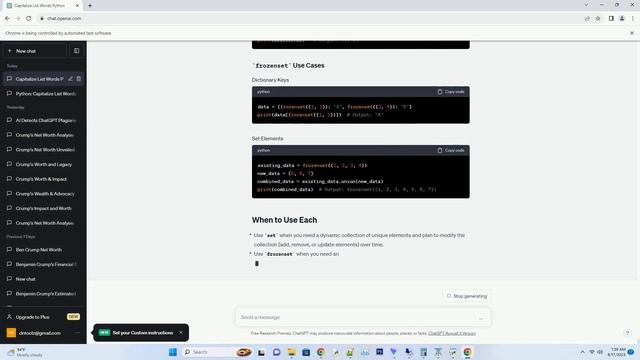Click Upgrade to Plus

pyautogui.click(x=43, y=317)
